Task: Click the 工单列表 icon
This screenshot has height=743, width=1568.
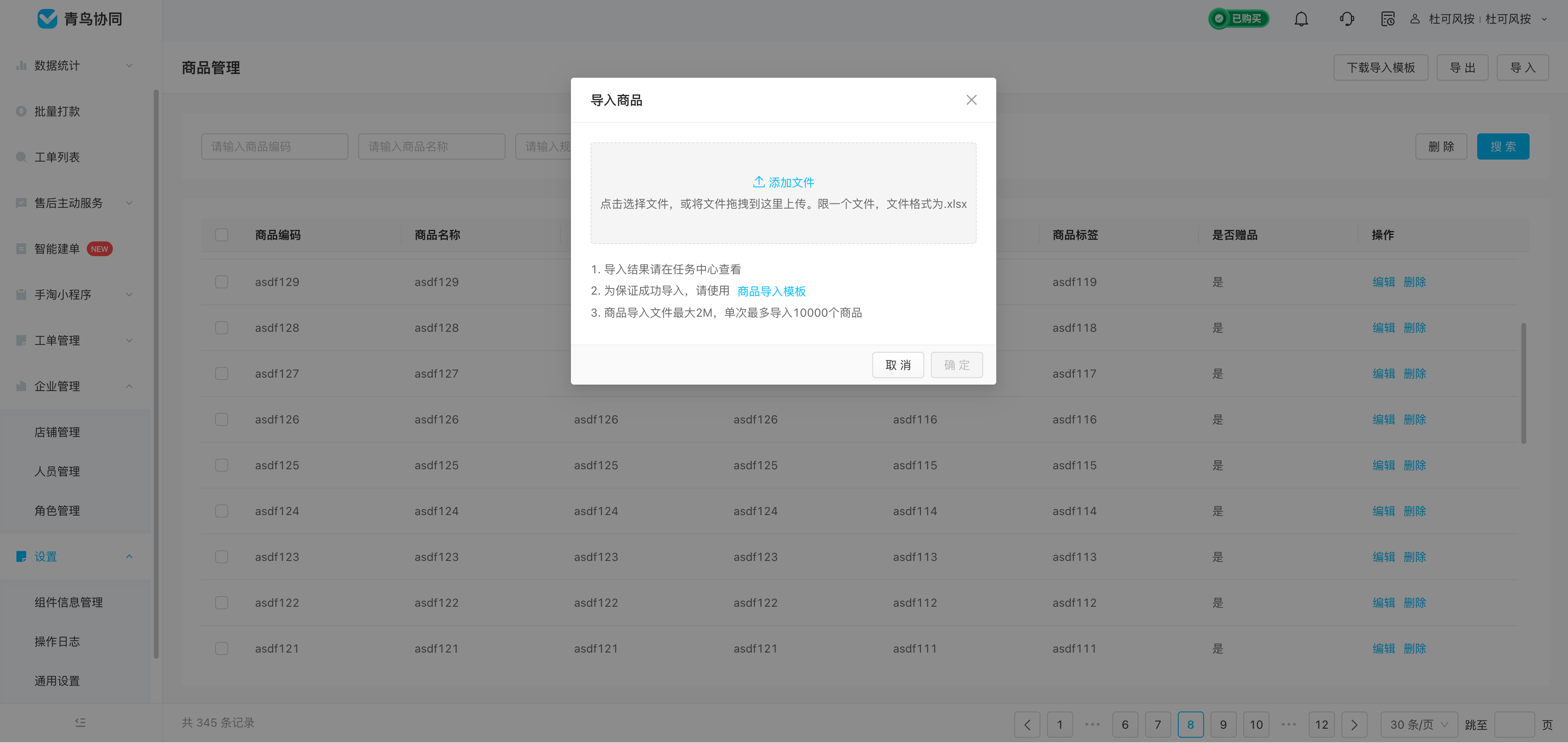Action: pyautogui.click(x=21, y=157)
